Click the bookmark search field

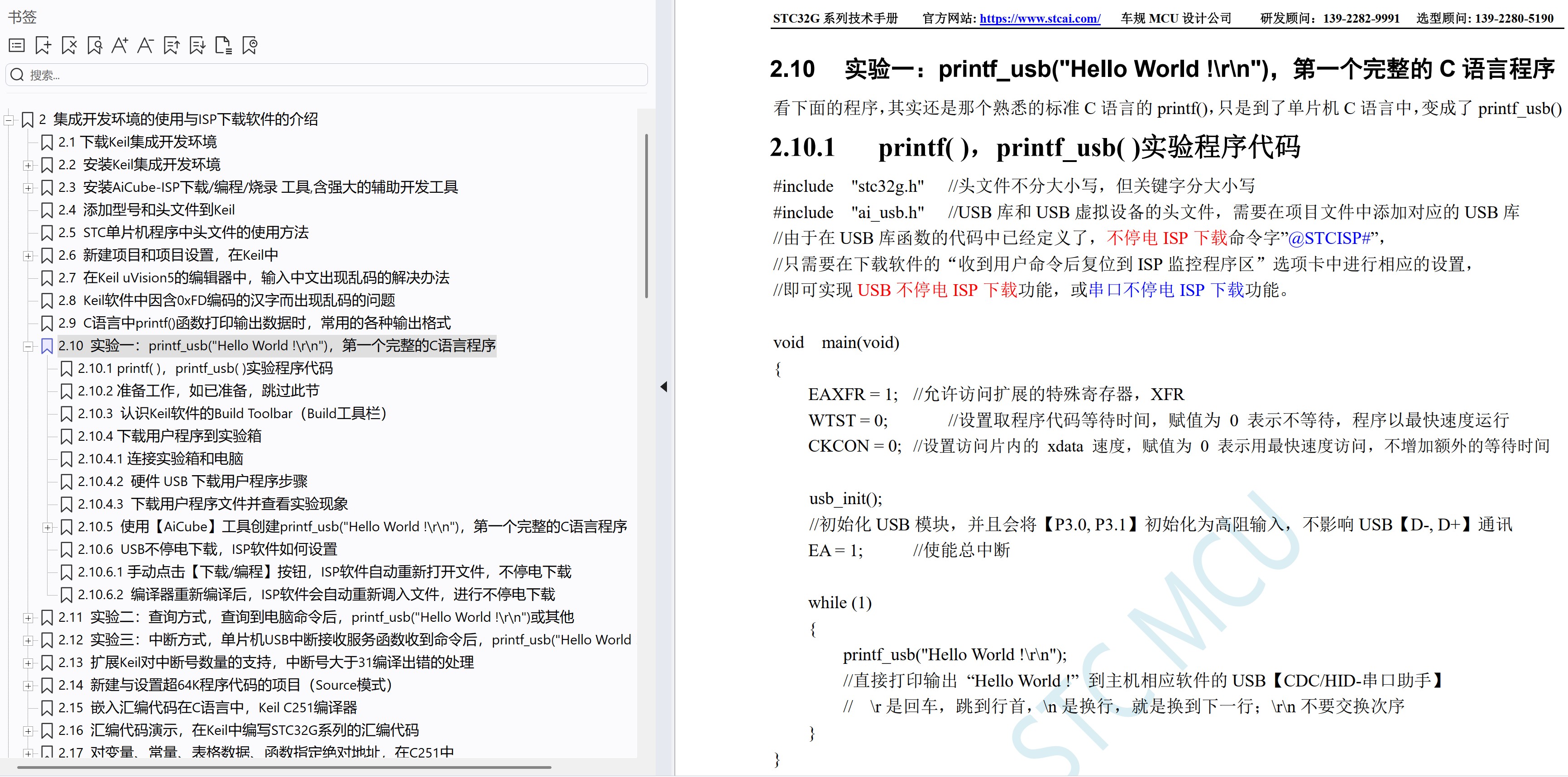tap(326, 75)
